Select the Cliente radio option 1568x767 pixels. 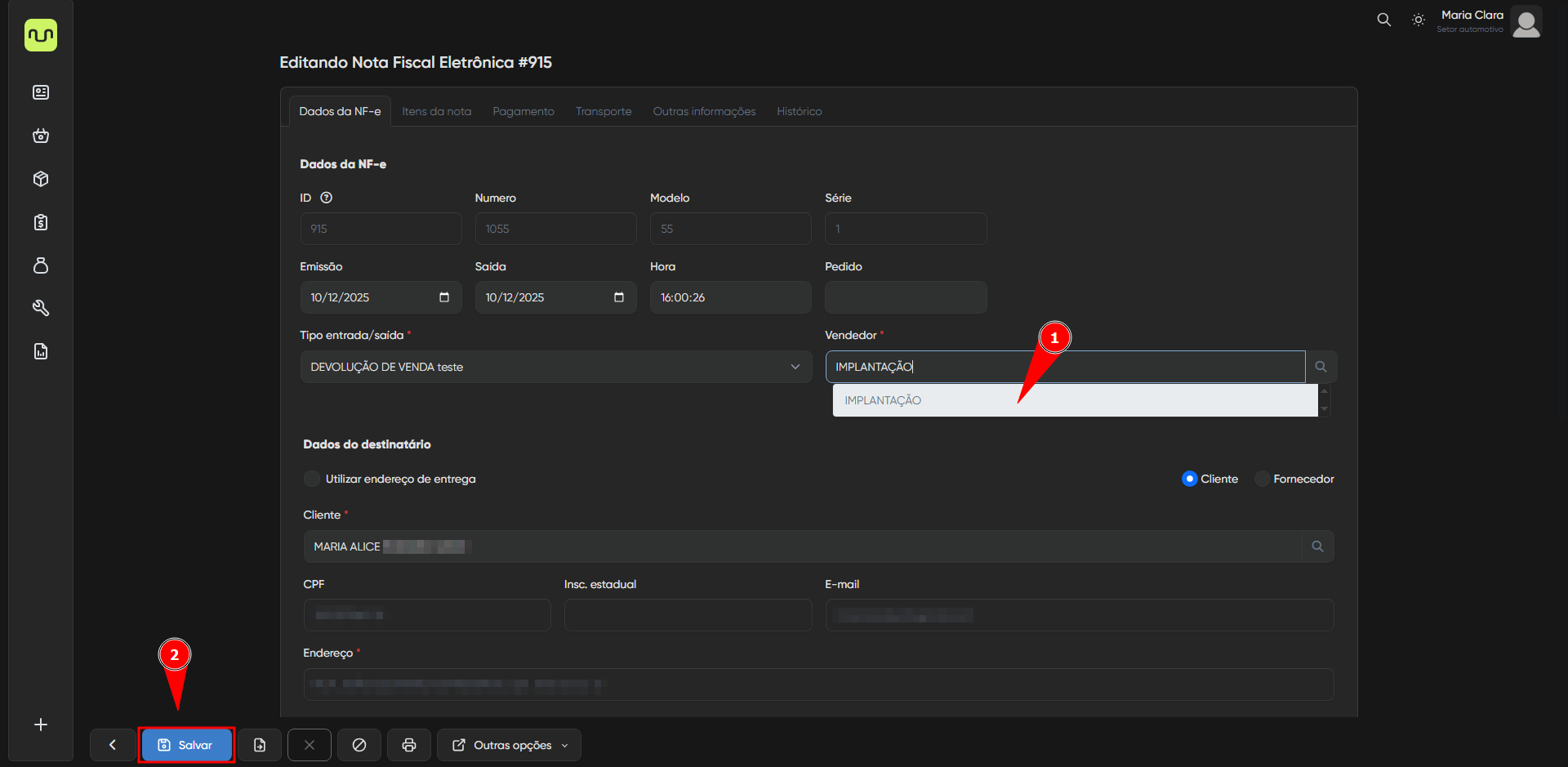[1189, 479]
